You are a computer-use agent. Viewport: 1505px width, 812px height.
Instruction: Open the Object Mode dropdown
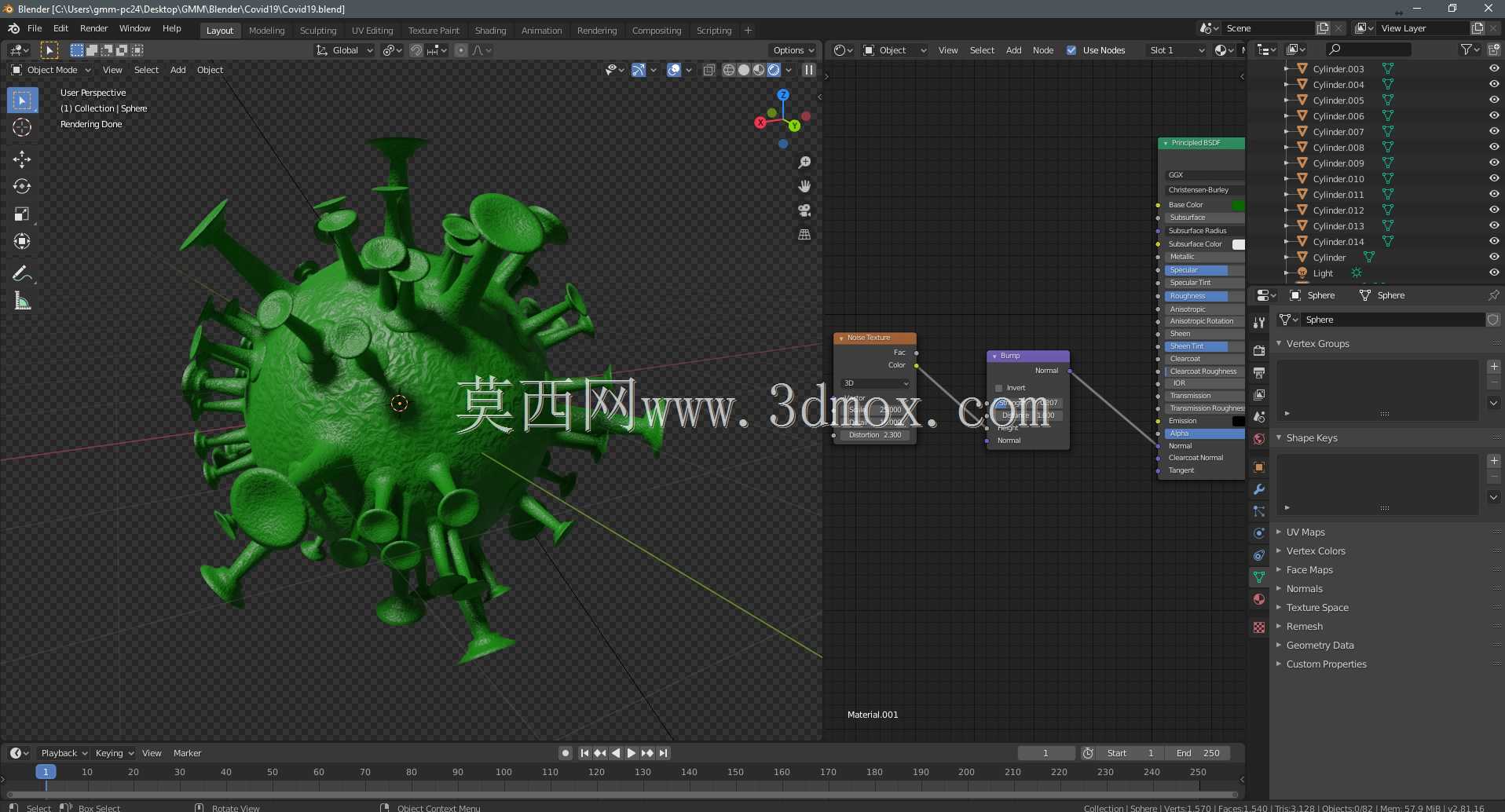(x=51, y=70)
